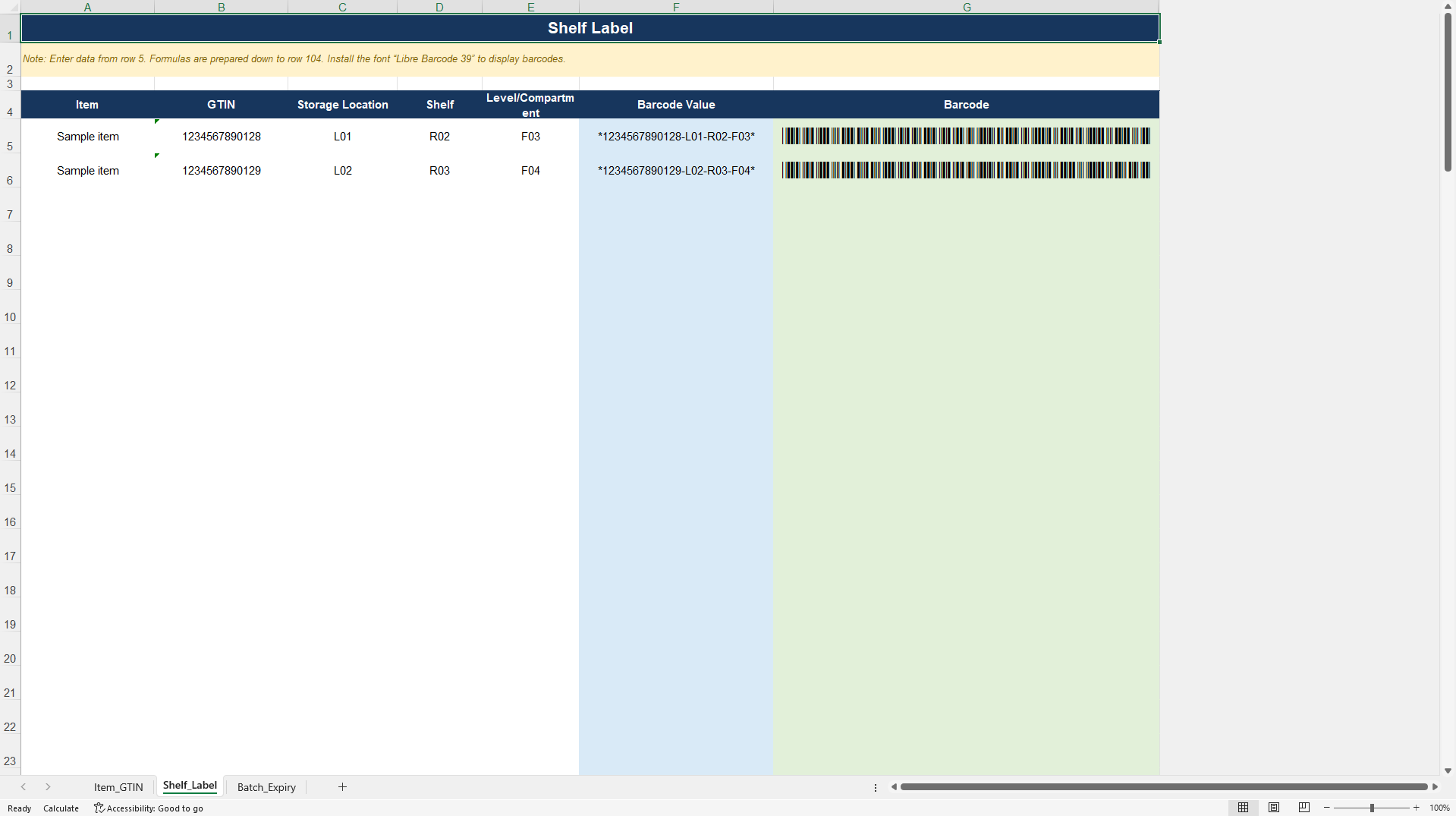This screenshot has width=1456, height=816.
Task: Click the GTIN column header cell
Action: point(221,105)
